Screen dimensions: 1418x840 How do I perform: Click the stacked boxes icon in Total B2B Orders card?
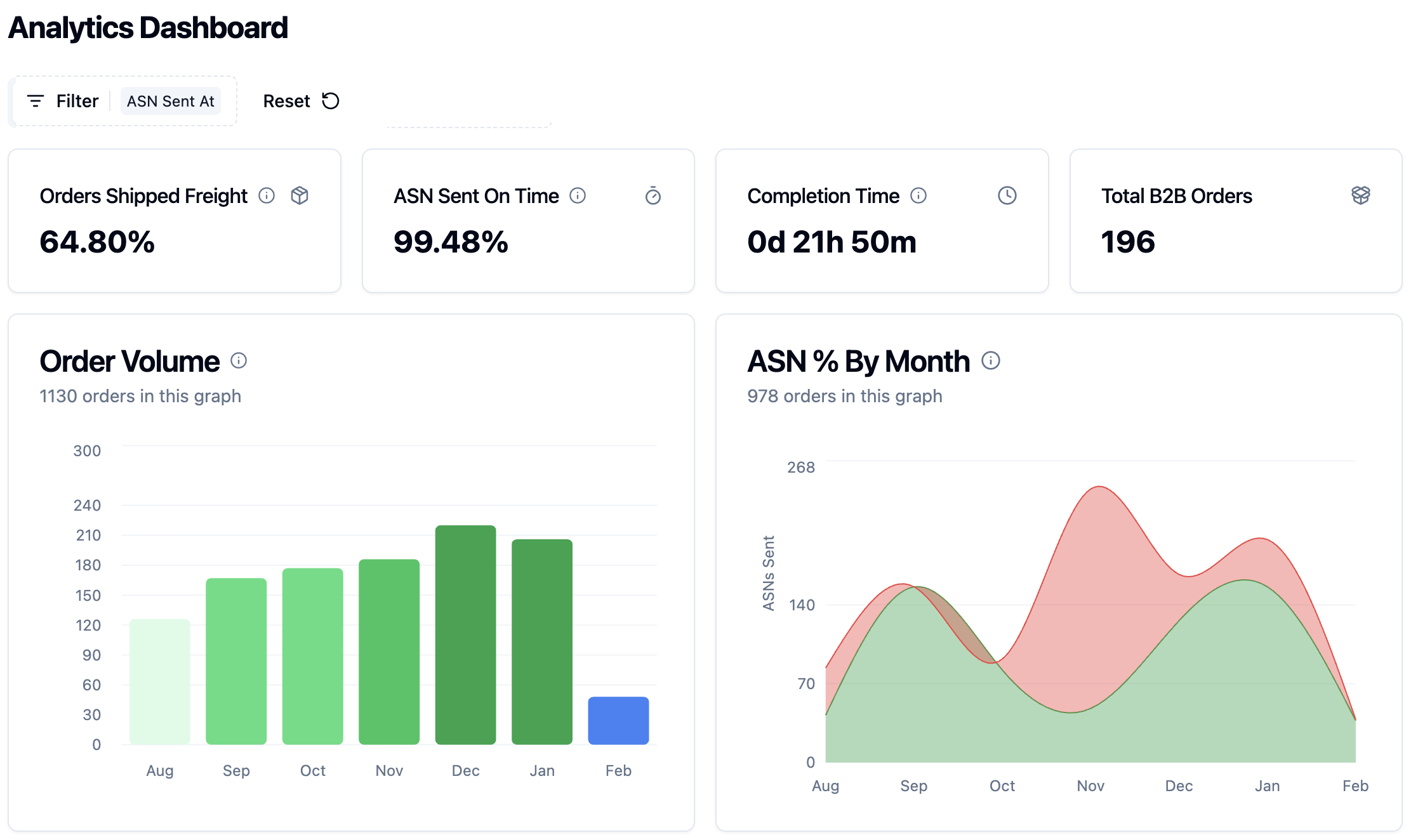[x=1361, y=195]
